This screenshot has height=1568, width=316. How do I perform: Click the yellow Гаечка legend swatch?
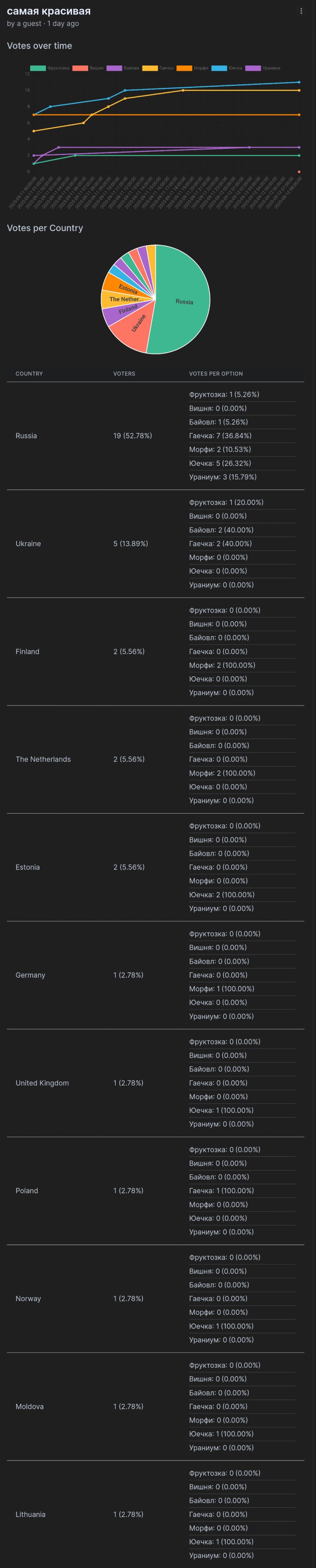150,68
